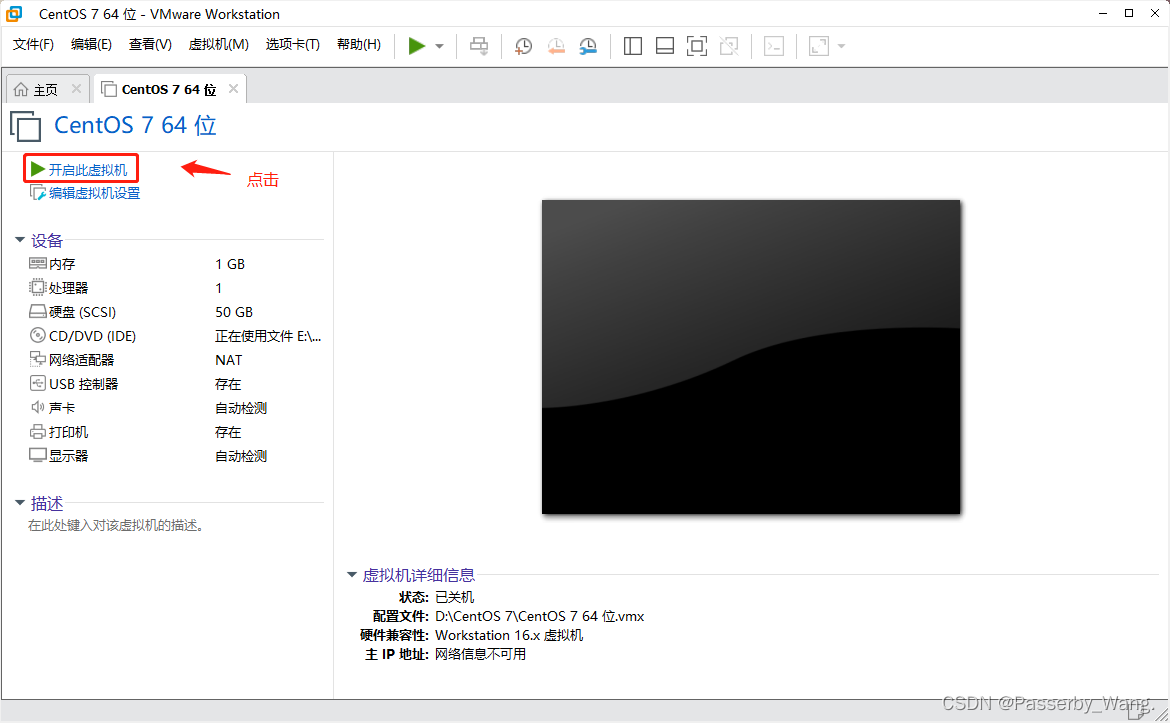Minimize the VMware Workstation window
This screenshot has height=723, width=1170.
(1103, 13)
